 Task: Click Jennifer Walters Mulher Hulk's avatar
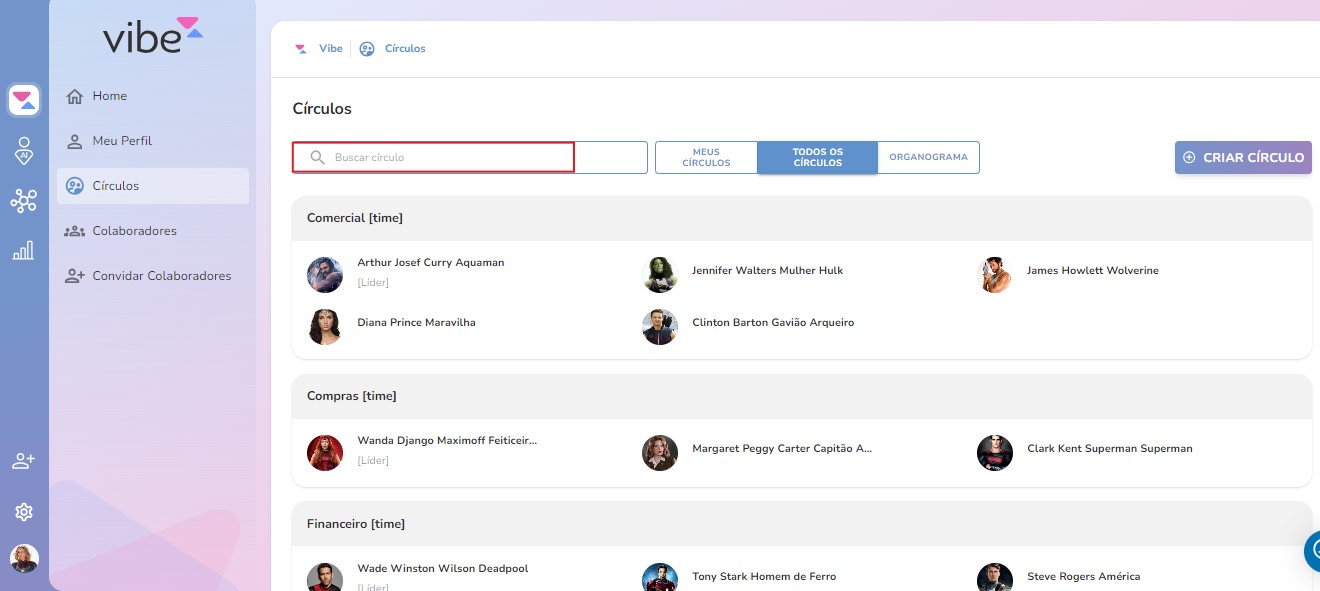point(660,275)
